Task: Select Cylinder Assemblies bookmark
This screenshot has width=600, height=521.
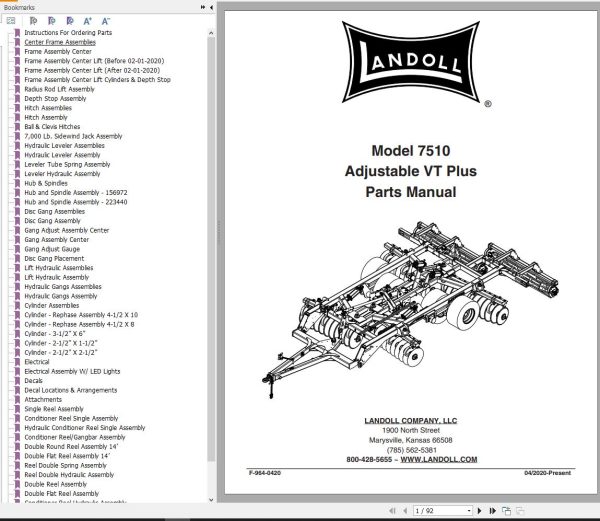Action: (x=52, y=305)
